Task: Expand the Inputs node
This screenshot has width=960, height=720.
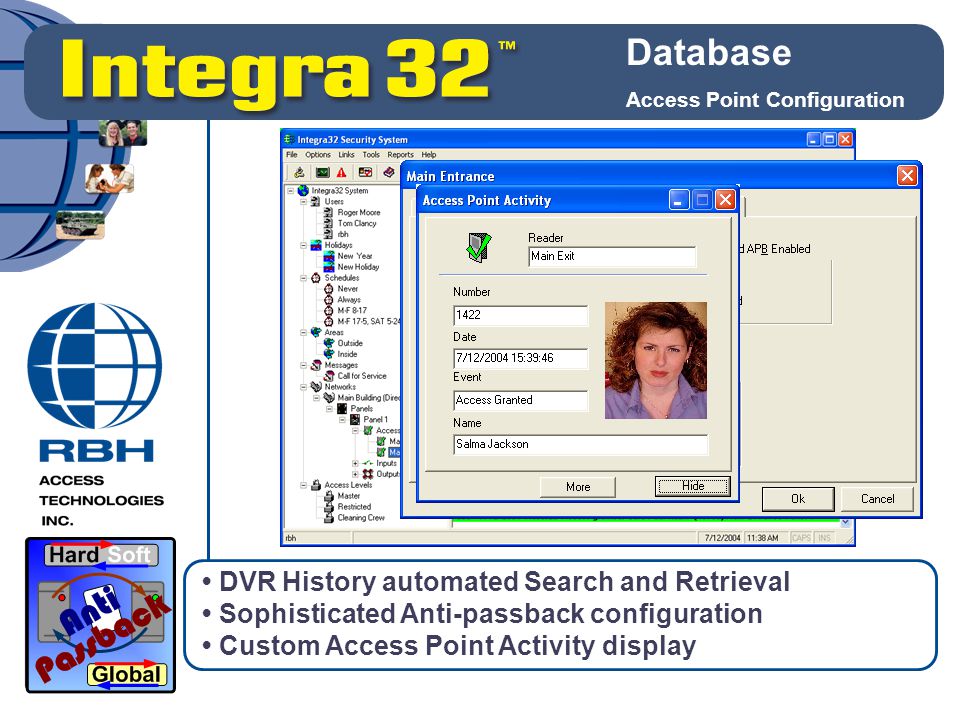Action: tap(355, 463)
